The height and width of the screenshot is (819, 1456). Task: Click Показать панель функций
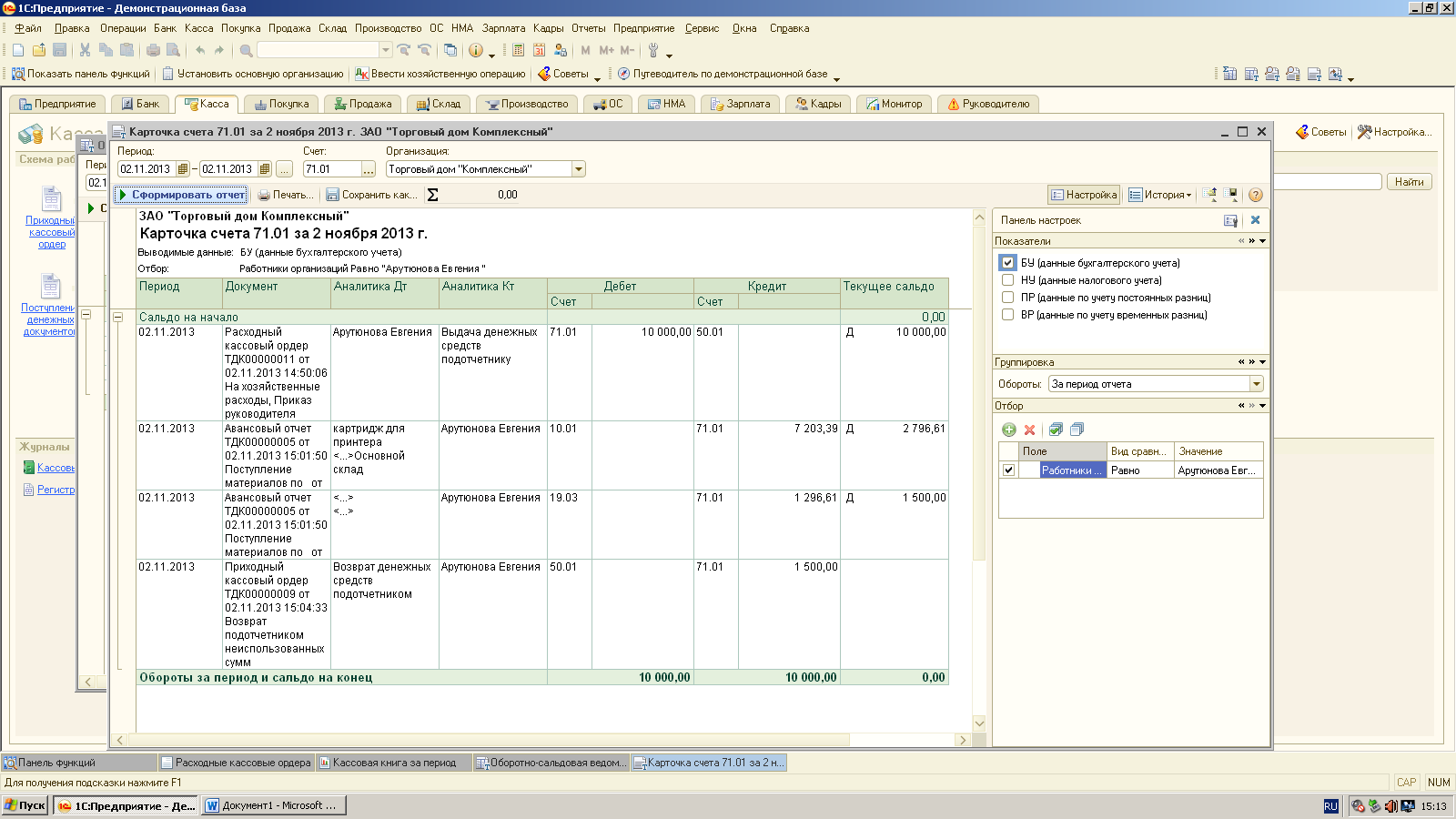pos(81,74)
